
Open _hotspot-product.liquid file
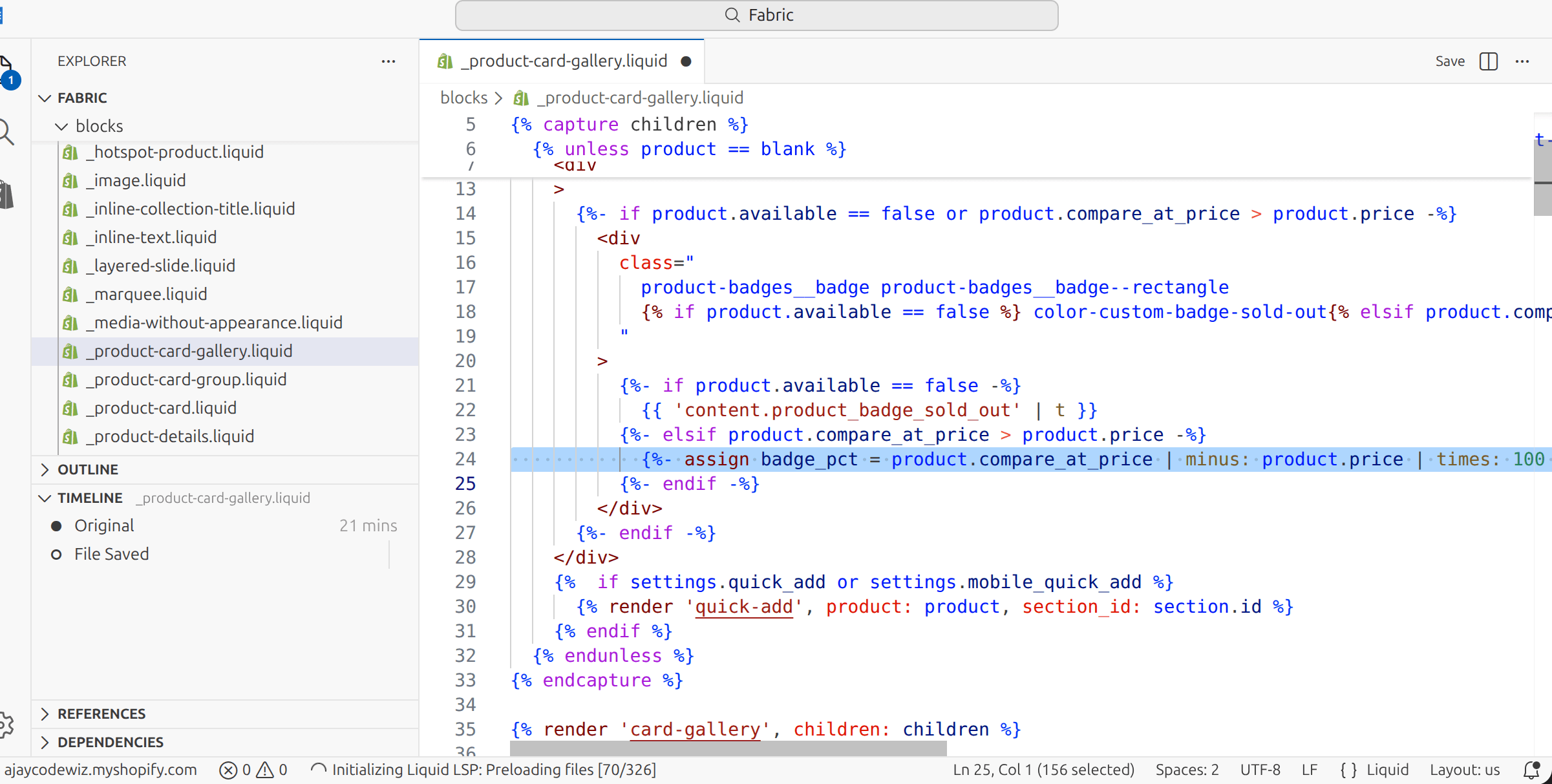(x=225, y=153)
